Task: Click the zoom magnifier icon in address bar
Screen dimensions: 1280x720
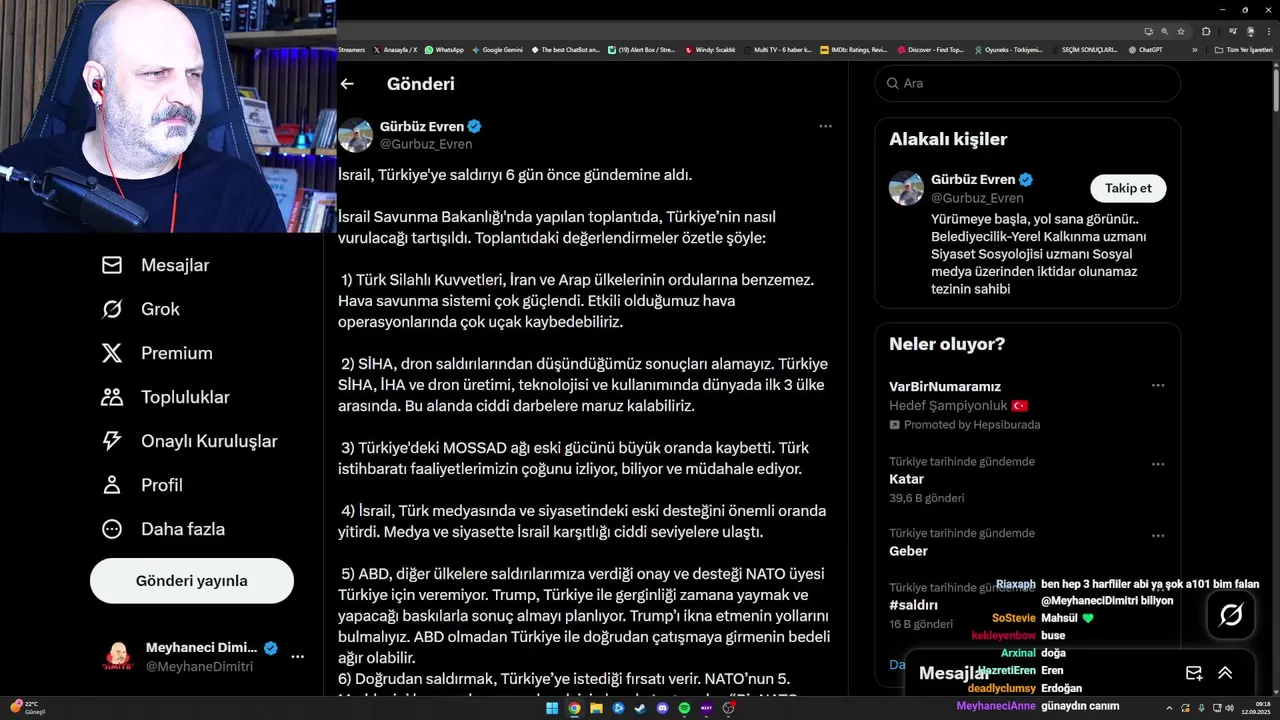Action: tap(1165, 31)
